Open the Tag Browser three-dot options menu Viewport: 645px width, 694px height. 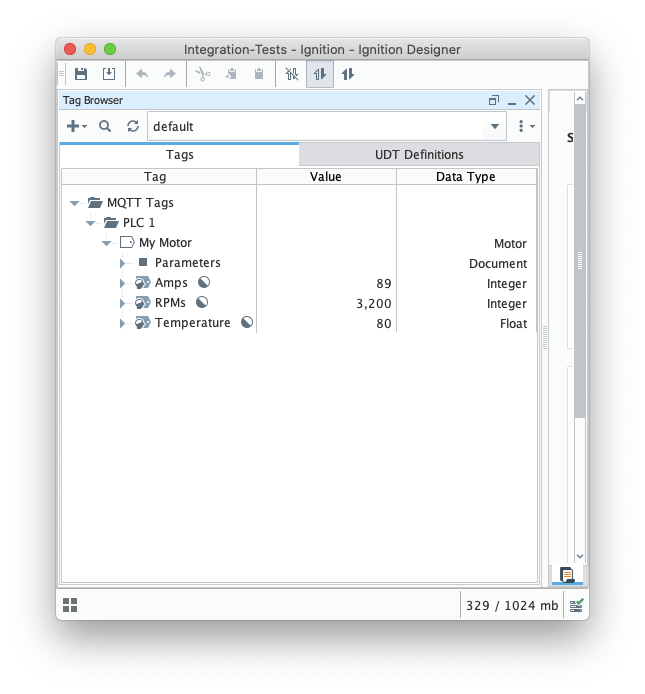click(x=525, y=126)
